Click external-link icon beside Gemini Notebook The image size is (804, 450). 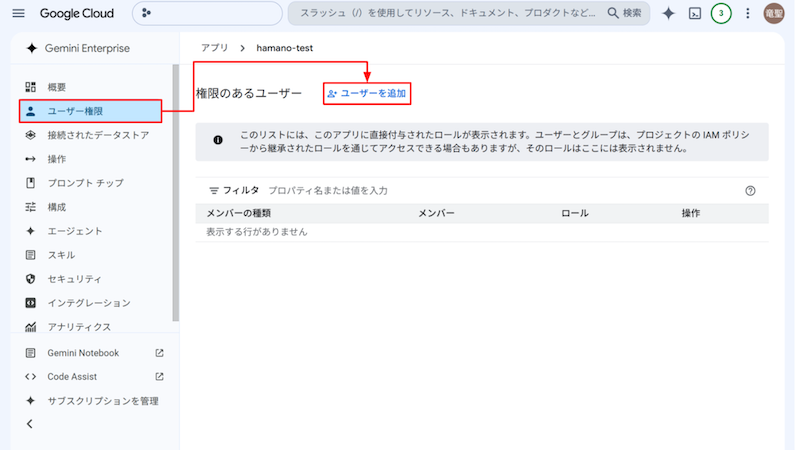[x=159, y=353]
